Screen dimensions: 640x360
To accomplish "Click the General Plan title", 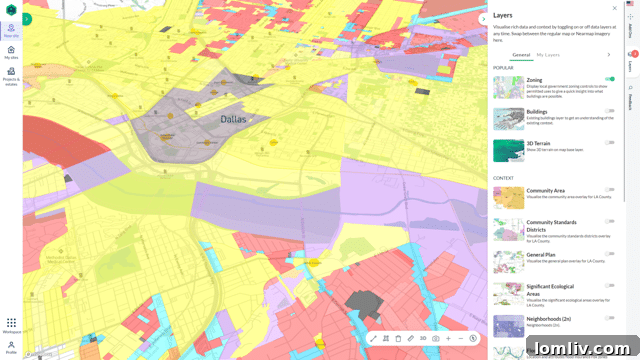I will [541, 255].
